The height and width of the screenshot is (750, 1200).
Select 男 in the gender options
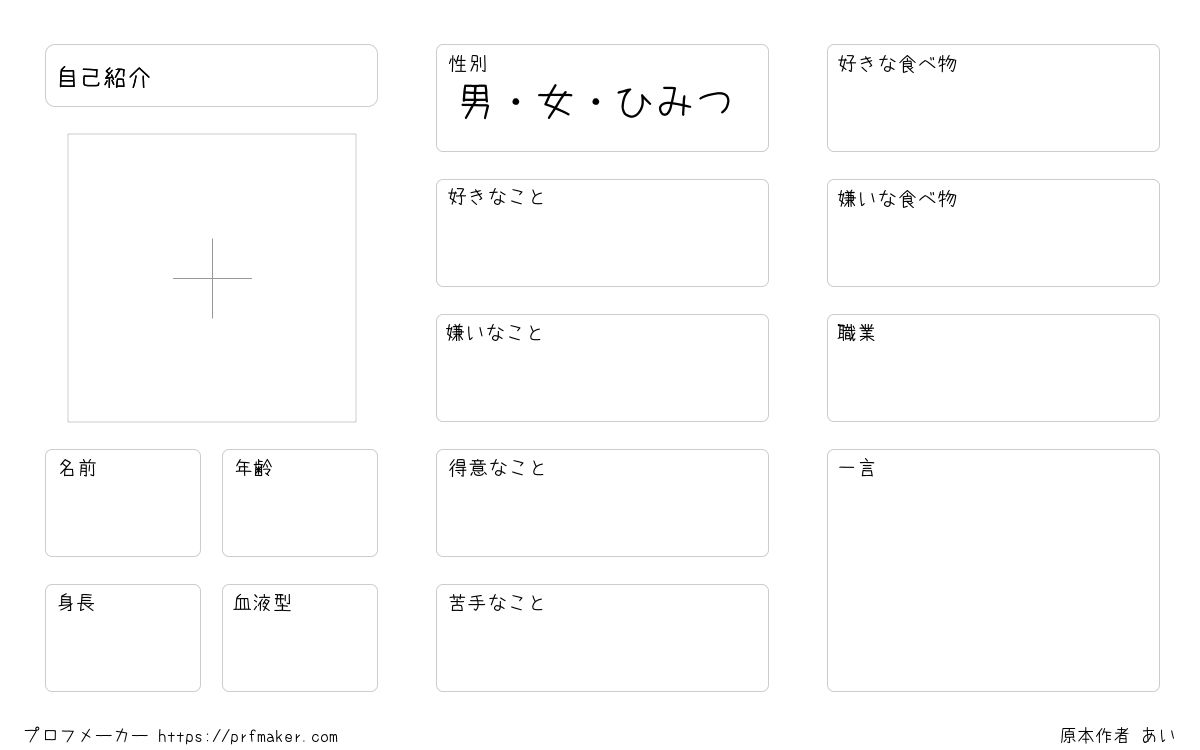click(x=477, y=102)
